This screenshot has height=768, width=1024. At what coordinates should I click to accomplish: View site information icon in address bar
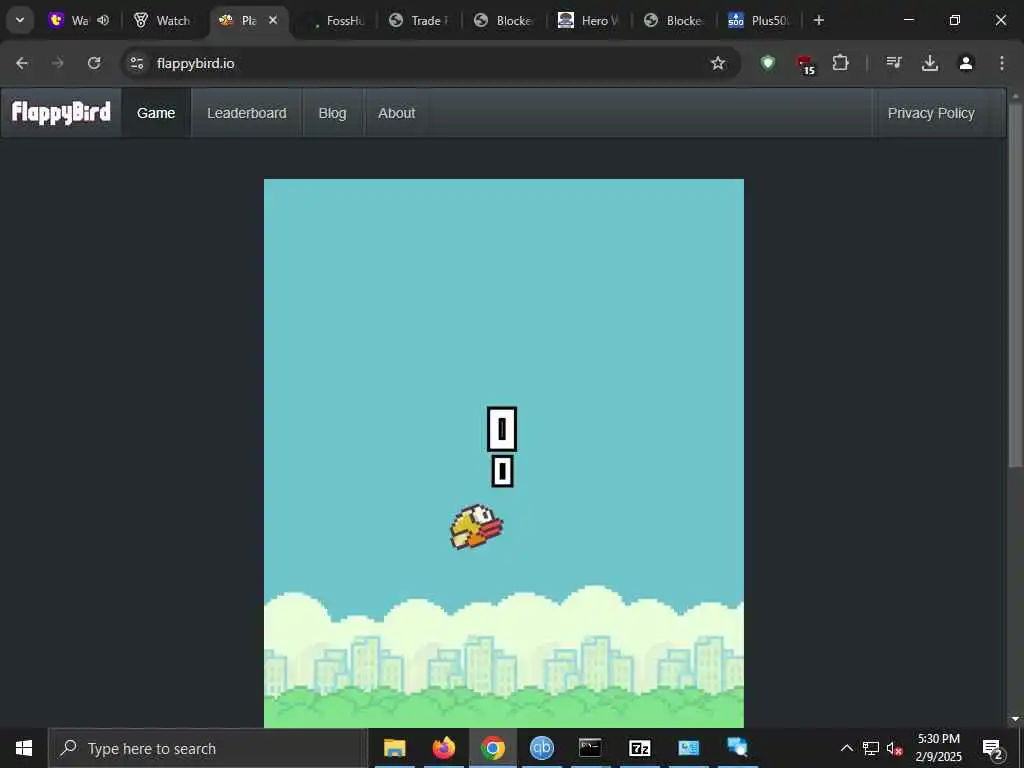136,63
